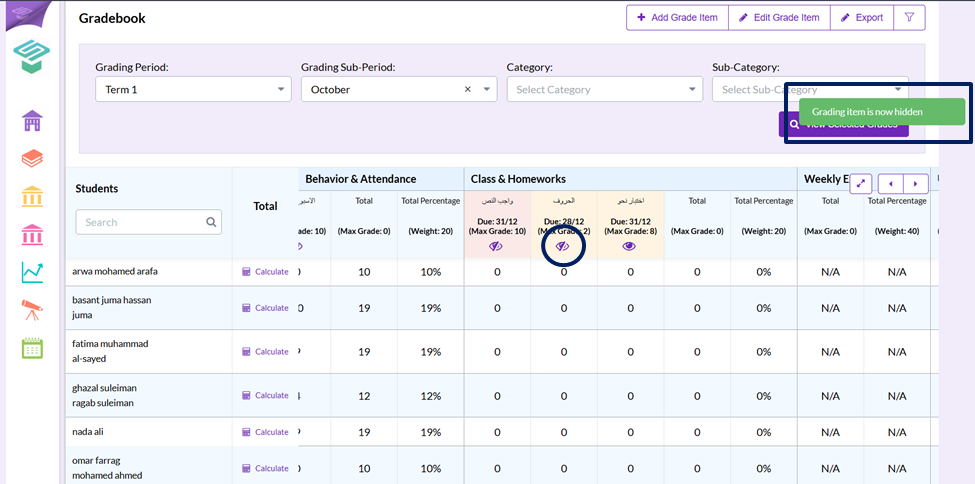The height and width of the screenshot is (484, 975).
Task: Click the Students column heading
Action: pyautogui.click(x=96, y=188)
